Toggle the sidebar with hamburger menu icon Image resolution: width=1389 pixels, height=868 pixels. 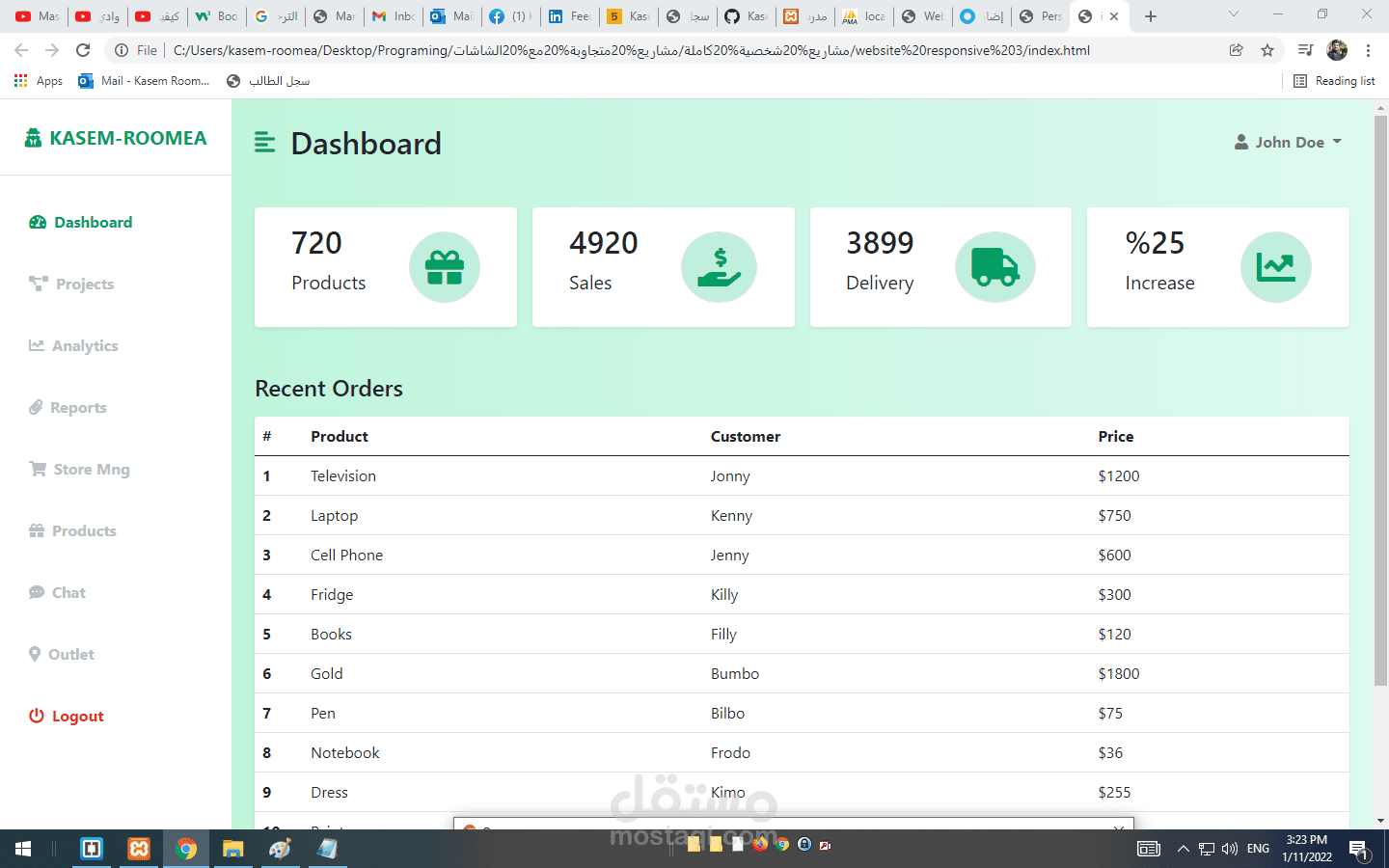coord(264,141)
